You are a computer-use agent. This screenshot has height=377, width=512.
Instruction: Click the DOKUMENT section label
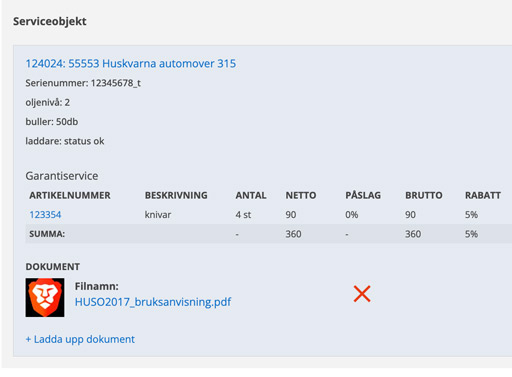pos(53,267)
